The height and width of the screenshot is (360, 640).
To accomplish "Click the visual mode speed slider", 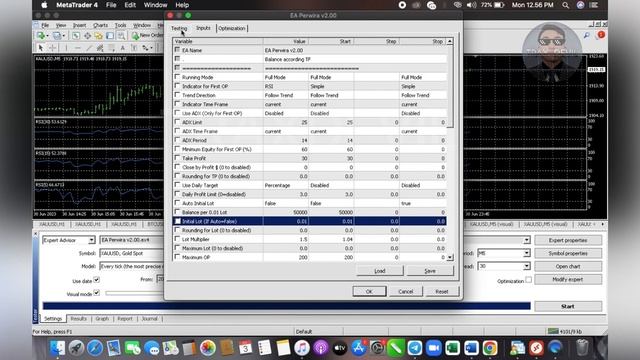I will click(x=135, y=293).
